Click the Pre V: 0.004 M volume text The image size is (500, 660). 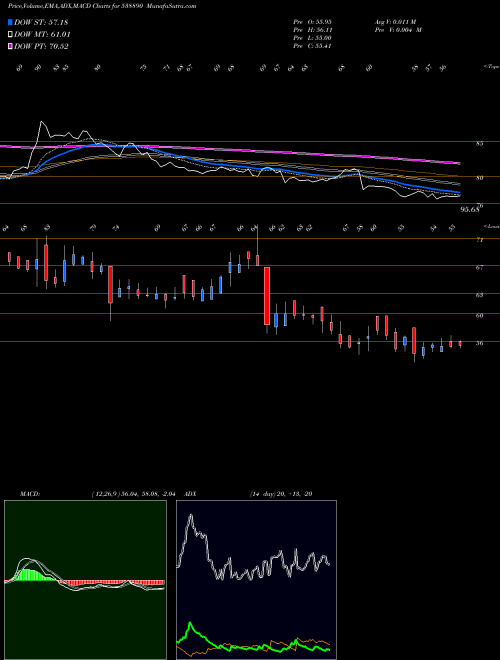click(x=398, y=30)
